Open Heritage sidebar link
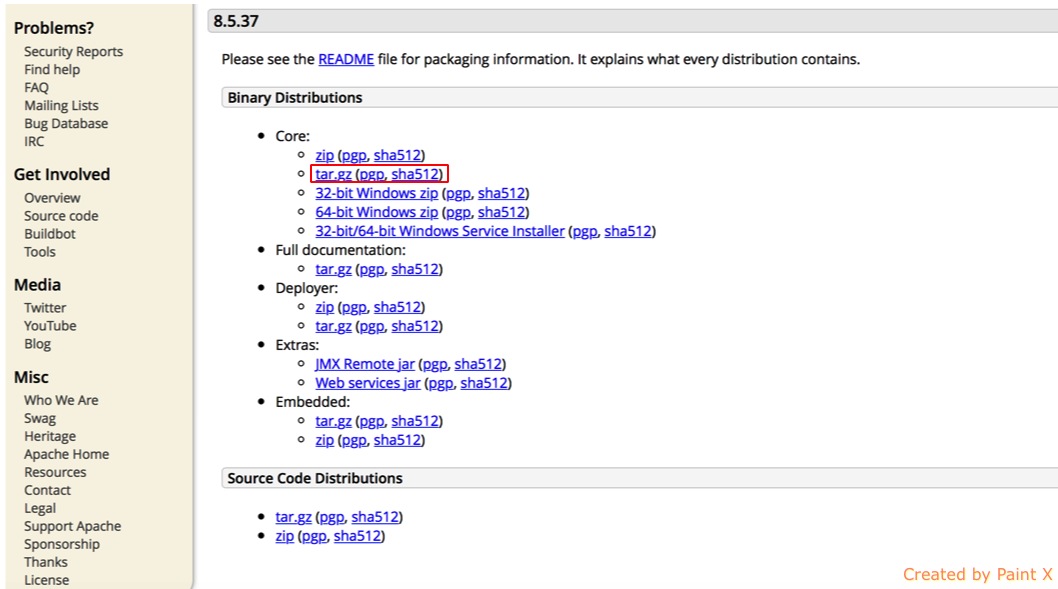This screenshot has width=1058, height=589. 50,437
